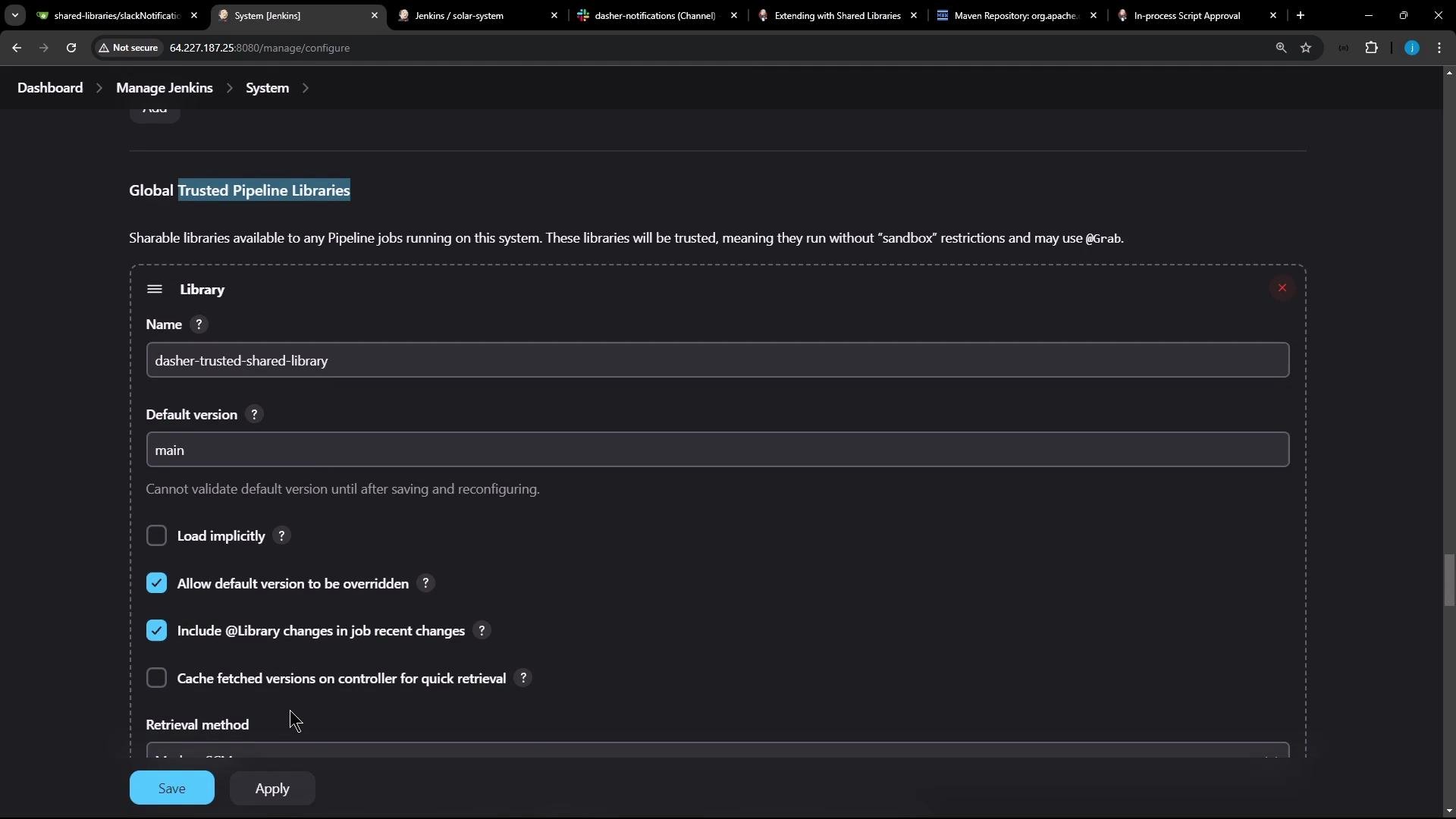
Task: Expand chevron after Dashboard breadcrumb
Action: tap(99, 88)
